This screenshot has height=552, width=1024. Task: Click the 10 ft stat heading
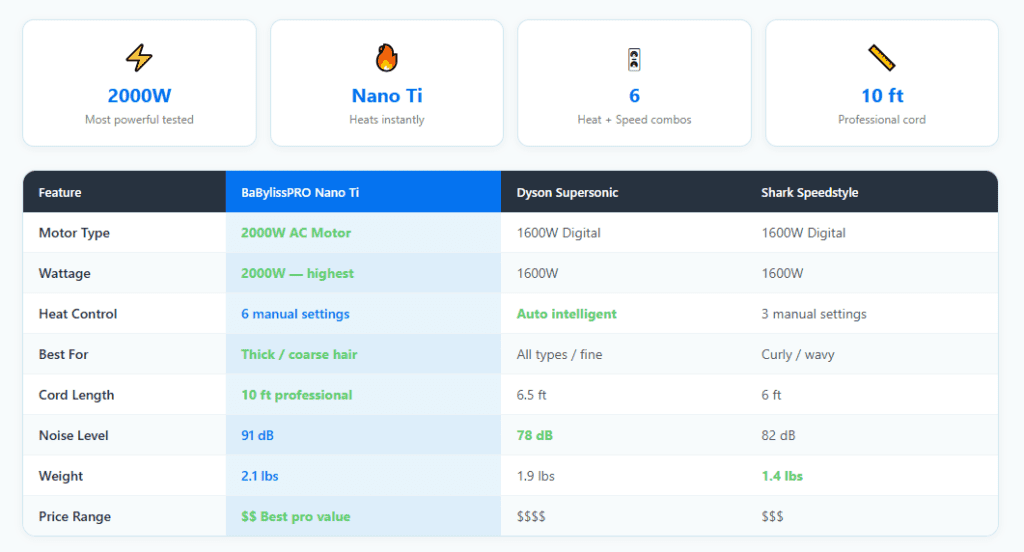pos(882,95)
